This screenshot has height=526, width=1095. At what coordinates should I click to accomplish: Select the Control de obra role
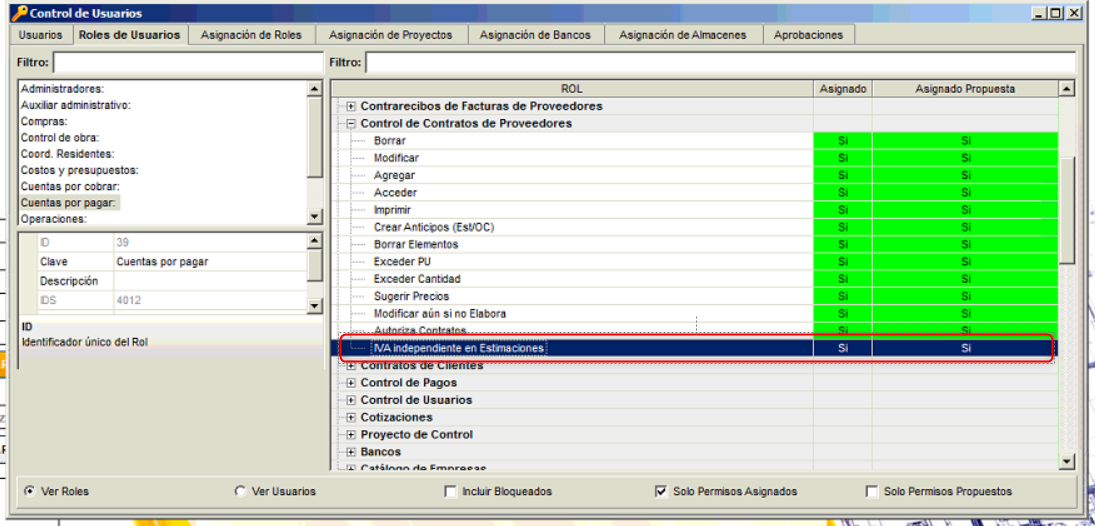[x=60, y=138]
